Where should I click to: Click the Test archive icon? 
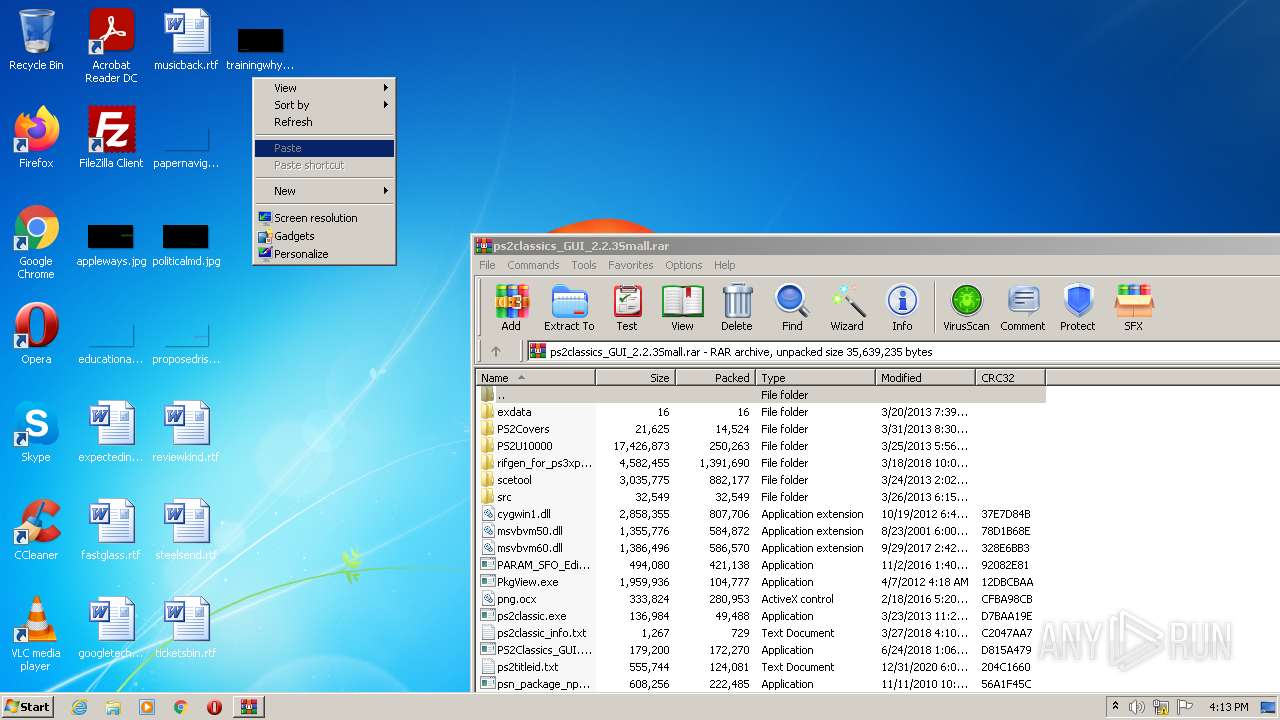(x=627, y=308)
